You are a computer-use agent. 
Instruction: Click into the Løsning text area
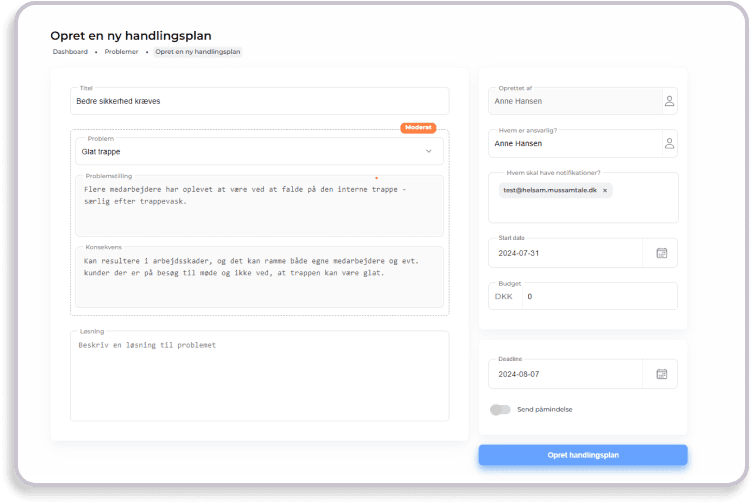click(260, 380)
